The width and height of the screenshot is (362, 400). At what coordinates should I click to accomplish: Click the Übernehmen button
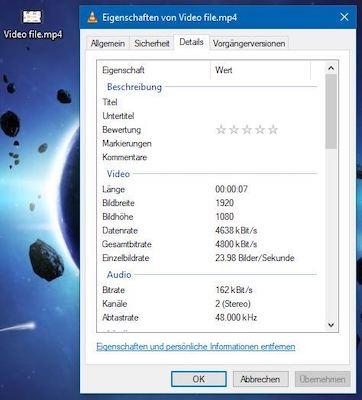pyautogui.click(x=322, y=379)
